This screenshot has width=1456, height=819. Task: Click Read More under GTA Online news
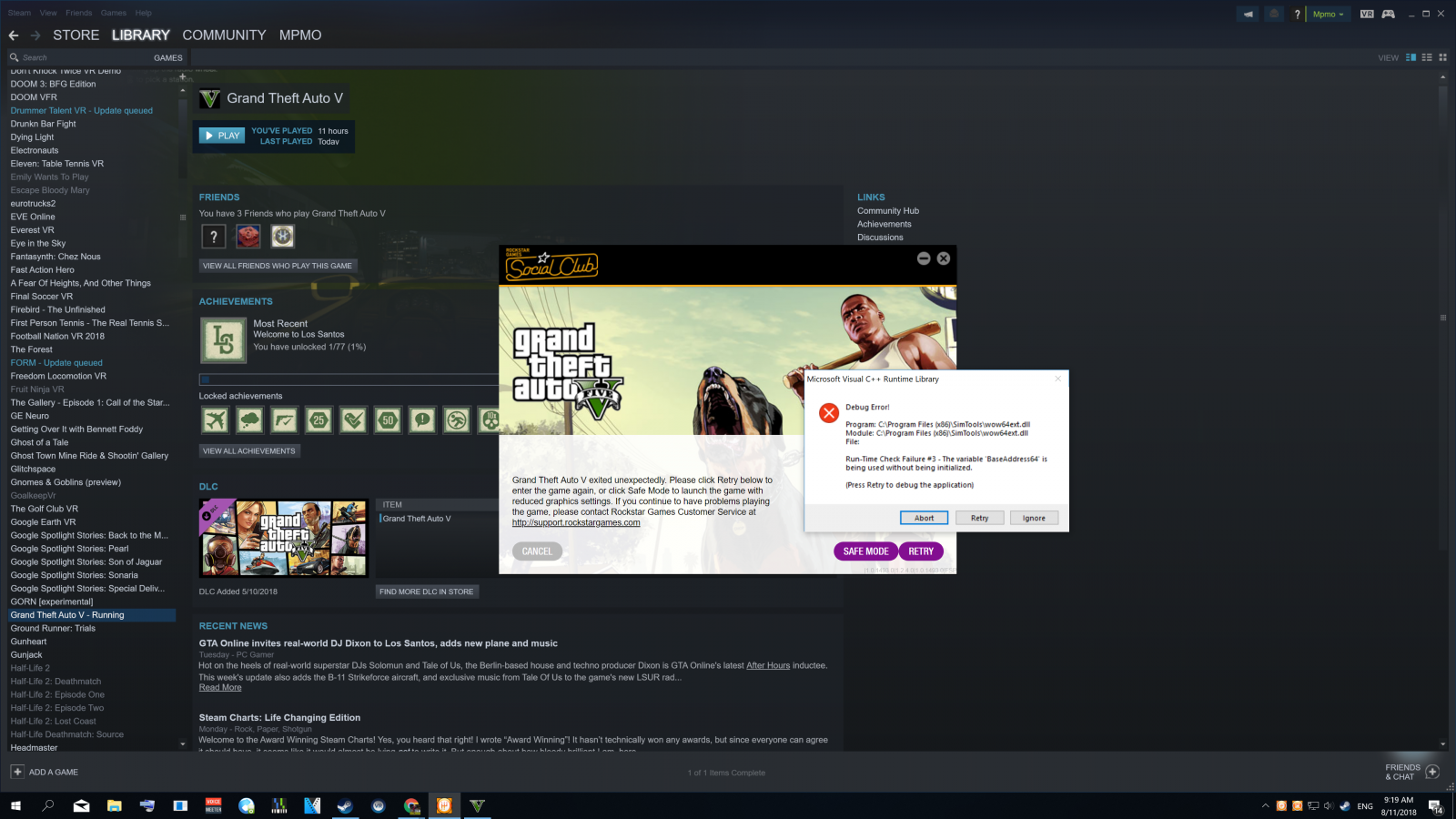click(x=220, y=688)
